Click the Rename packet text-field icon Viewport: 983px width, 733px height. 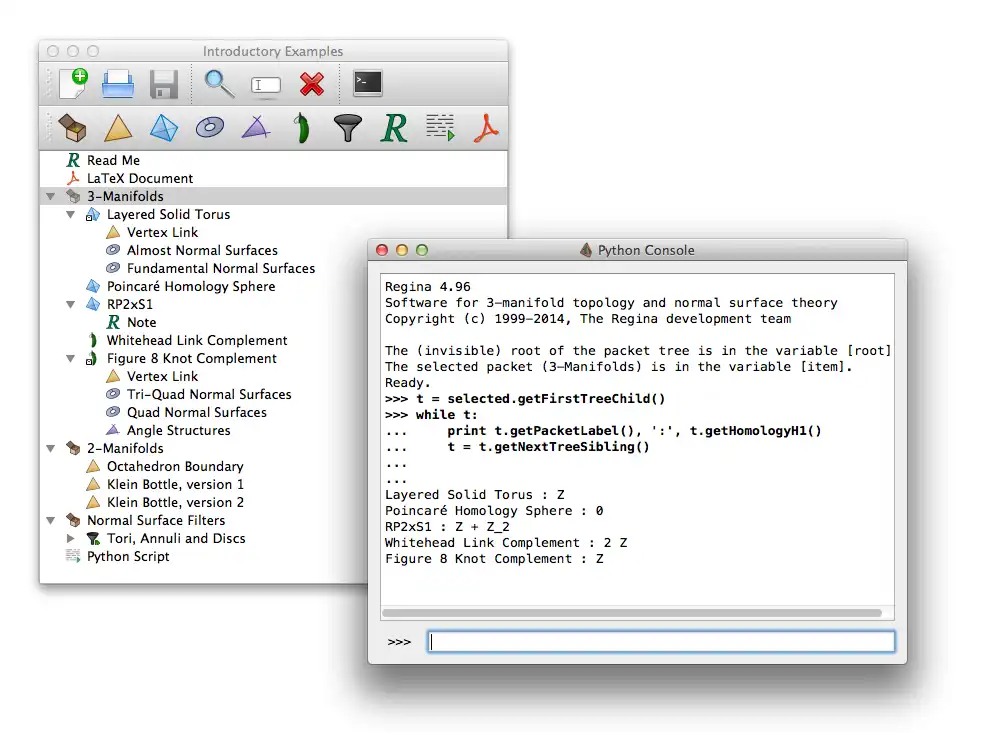point(266,85)
